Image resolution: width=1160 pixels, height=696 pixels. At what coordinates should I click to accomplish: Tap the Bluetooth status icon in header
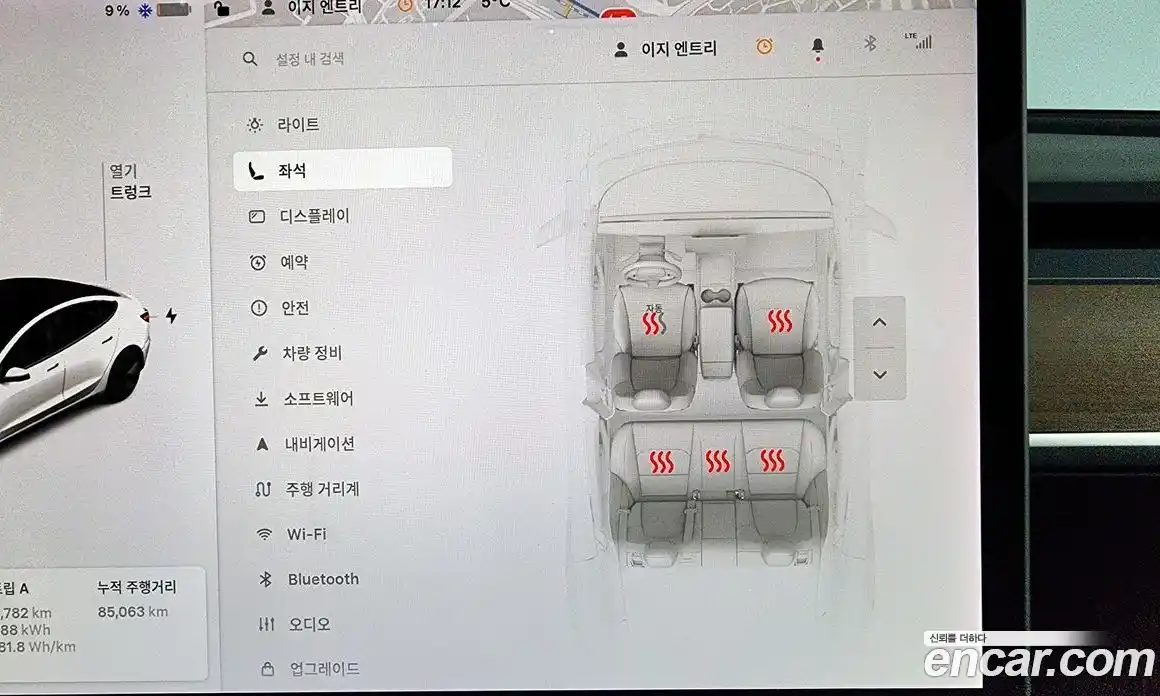pos(870,43)
